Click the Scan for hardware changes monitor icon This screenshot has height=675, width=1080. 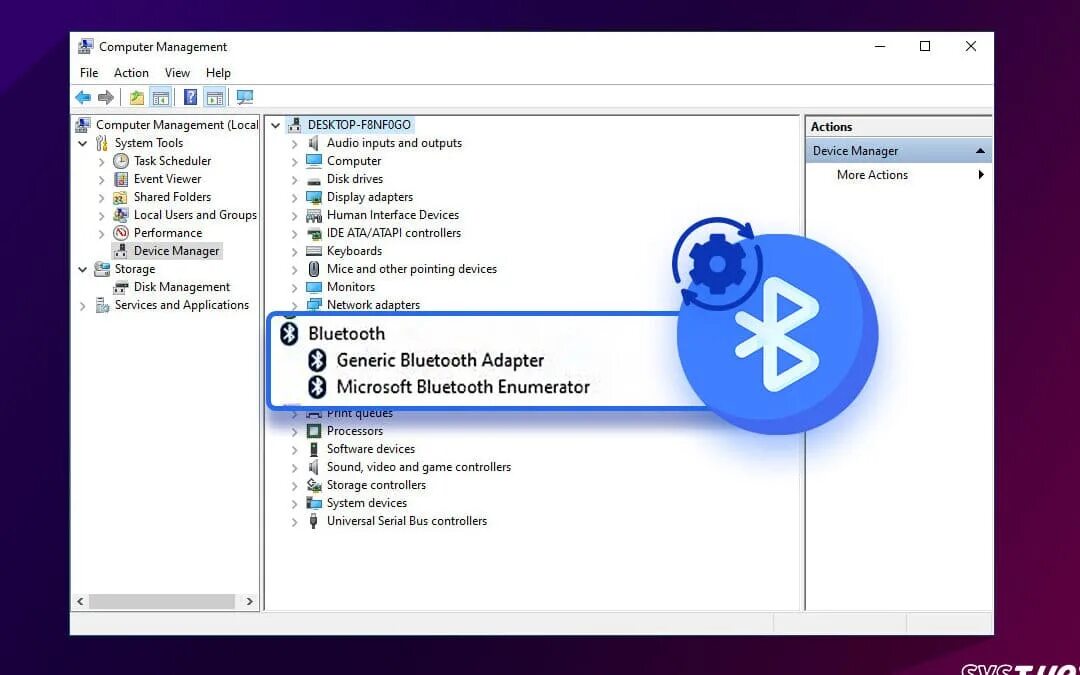(245, 98)
